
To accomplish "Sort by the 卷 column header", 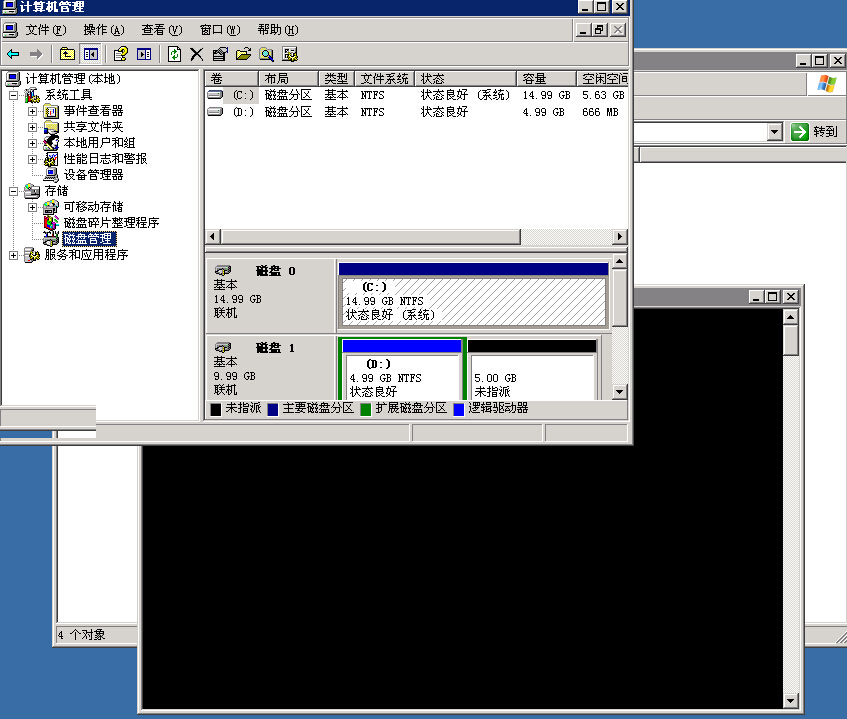I will (231, 79).
